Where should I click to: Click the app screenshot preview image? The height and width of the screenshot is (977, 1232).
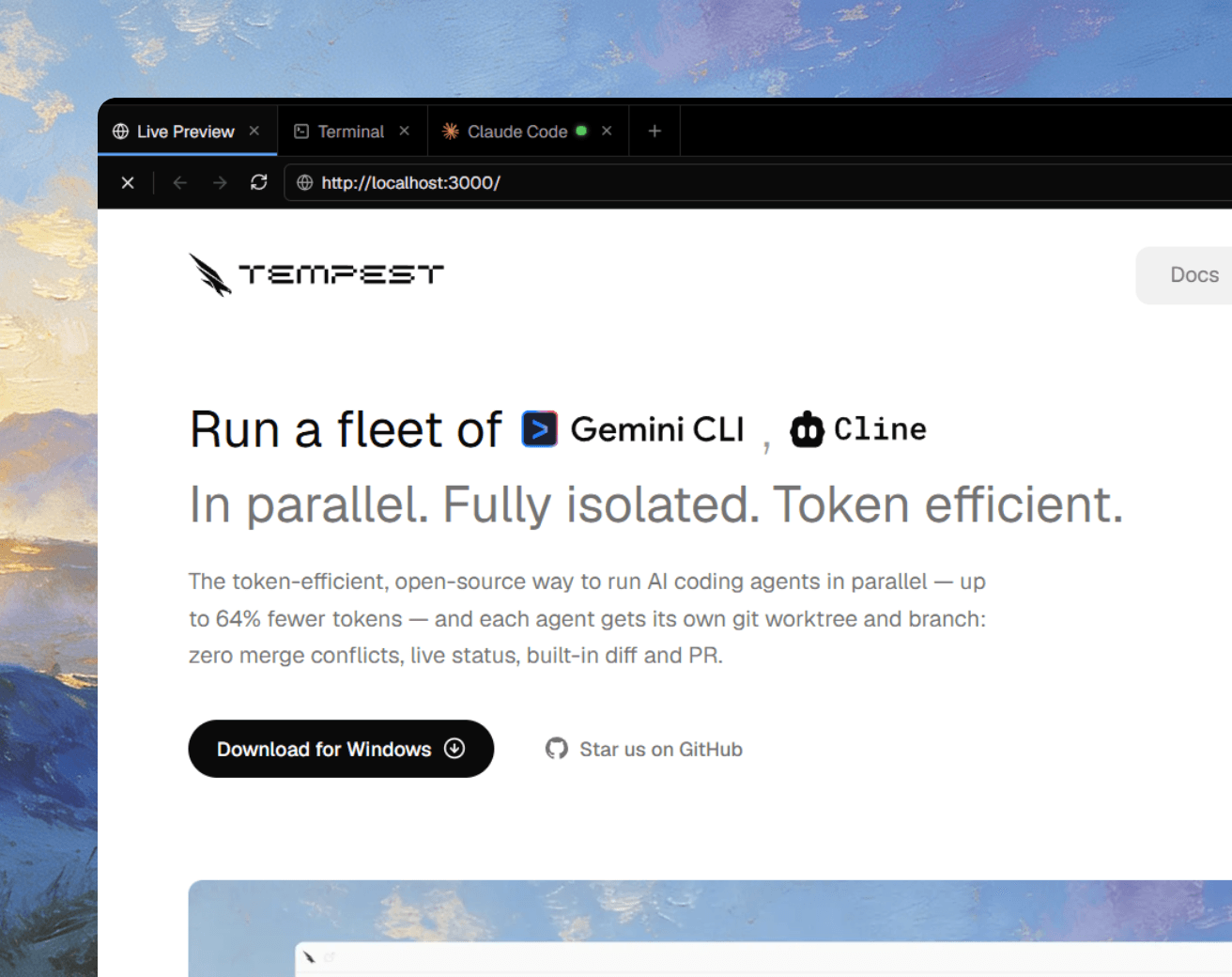(710, 928)
